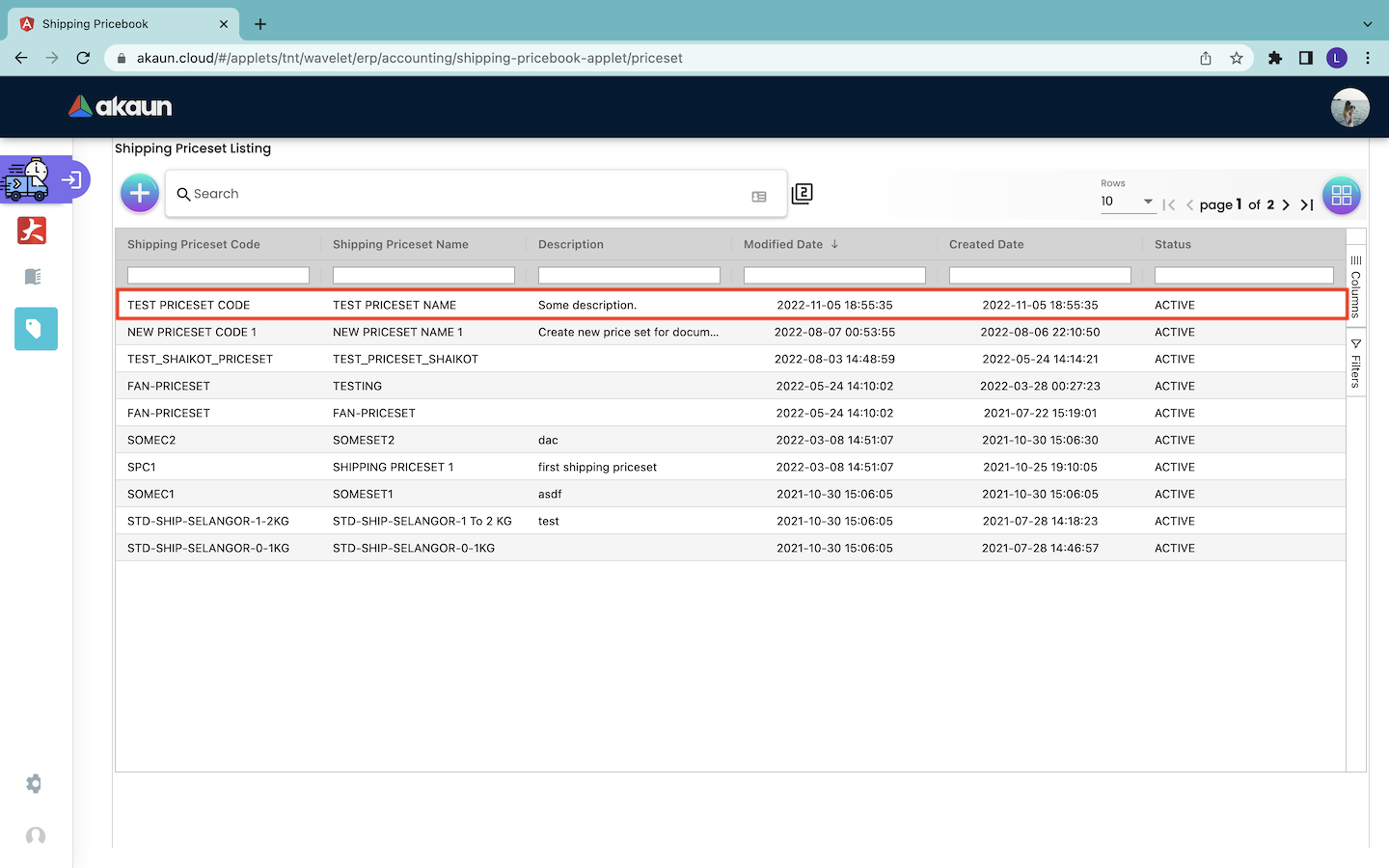Open the book icon in sidebar

tap(33, 277)
